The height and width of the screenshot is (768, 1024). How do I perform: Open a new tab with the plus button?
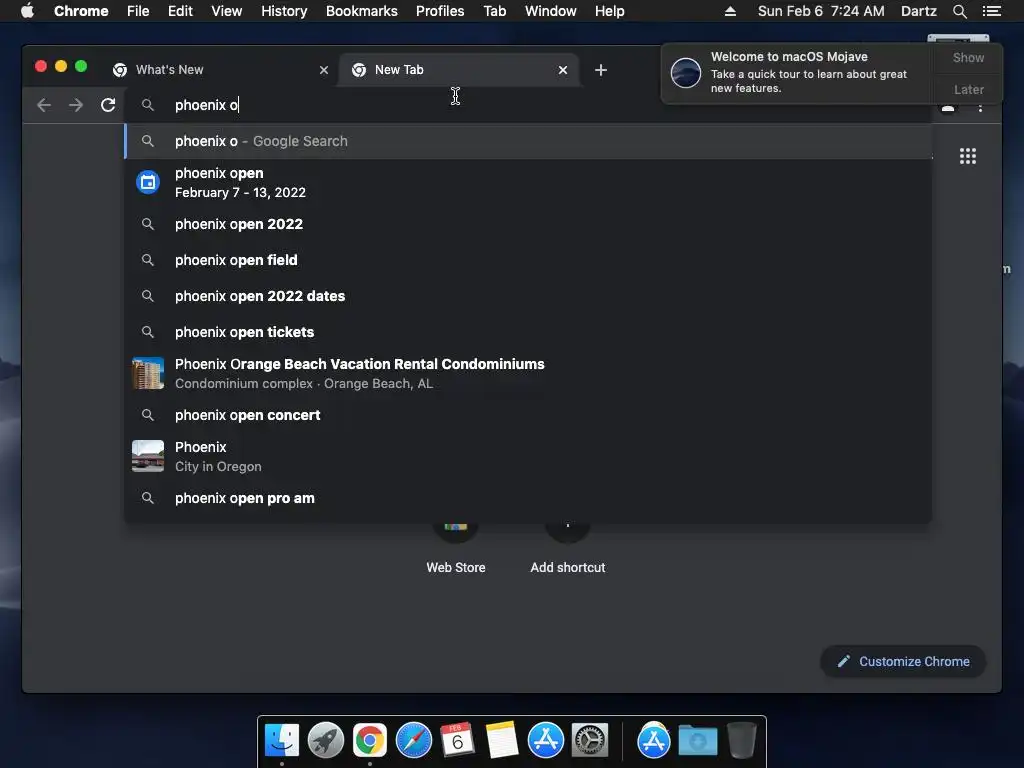601,70
